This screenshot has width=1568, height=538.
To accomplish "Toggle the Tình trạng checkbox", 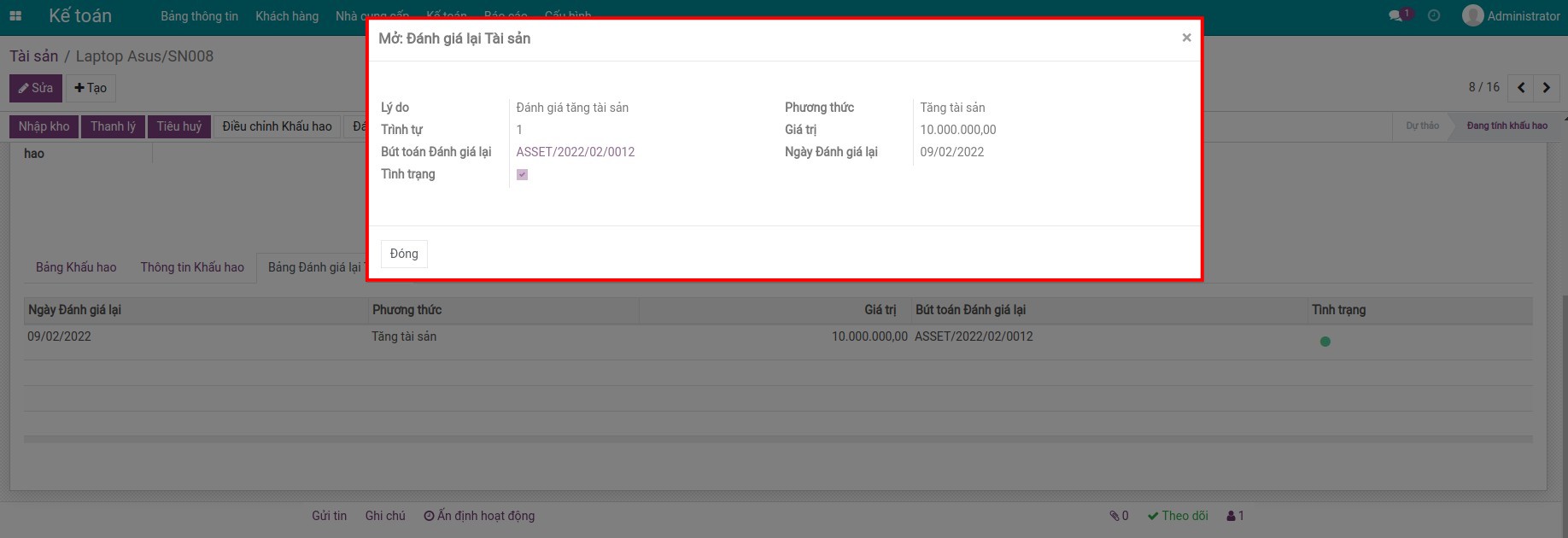I will pos(523,174).
